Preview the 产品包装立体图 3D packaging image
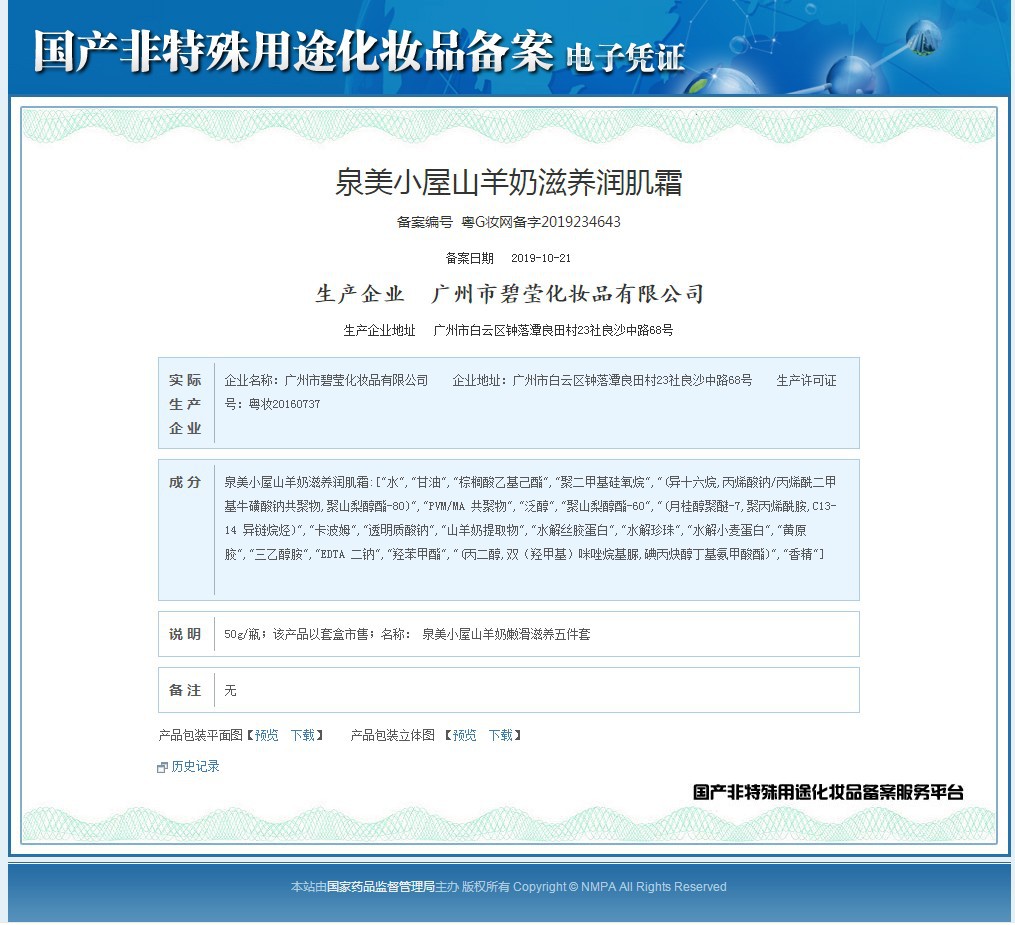This screenshot has width=1015, height=925. [464, 735]
